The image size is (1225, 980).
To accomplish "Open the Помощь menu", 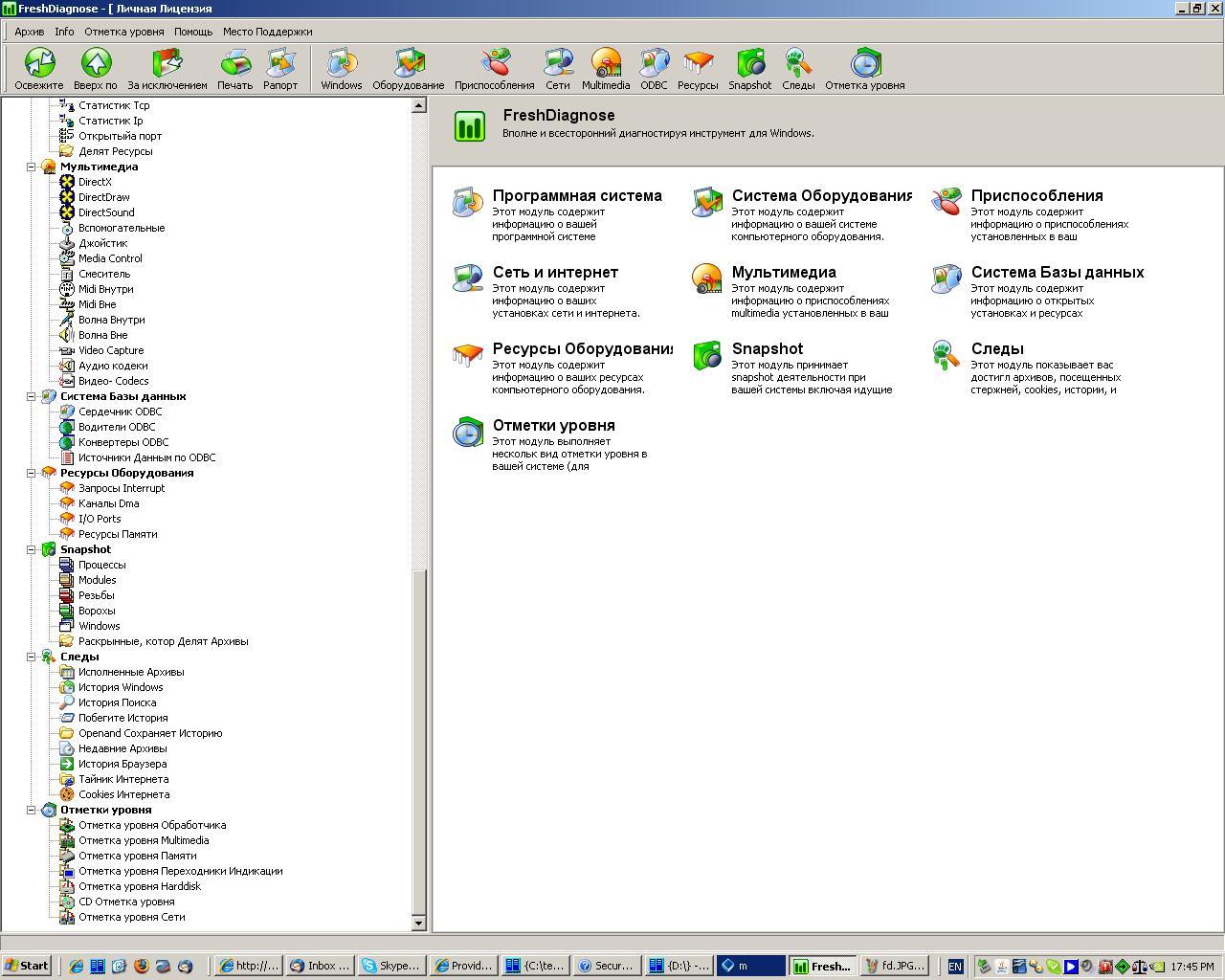I will (x=193, y=32).
